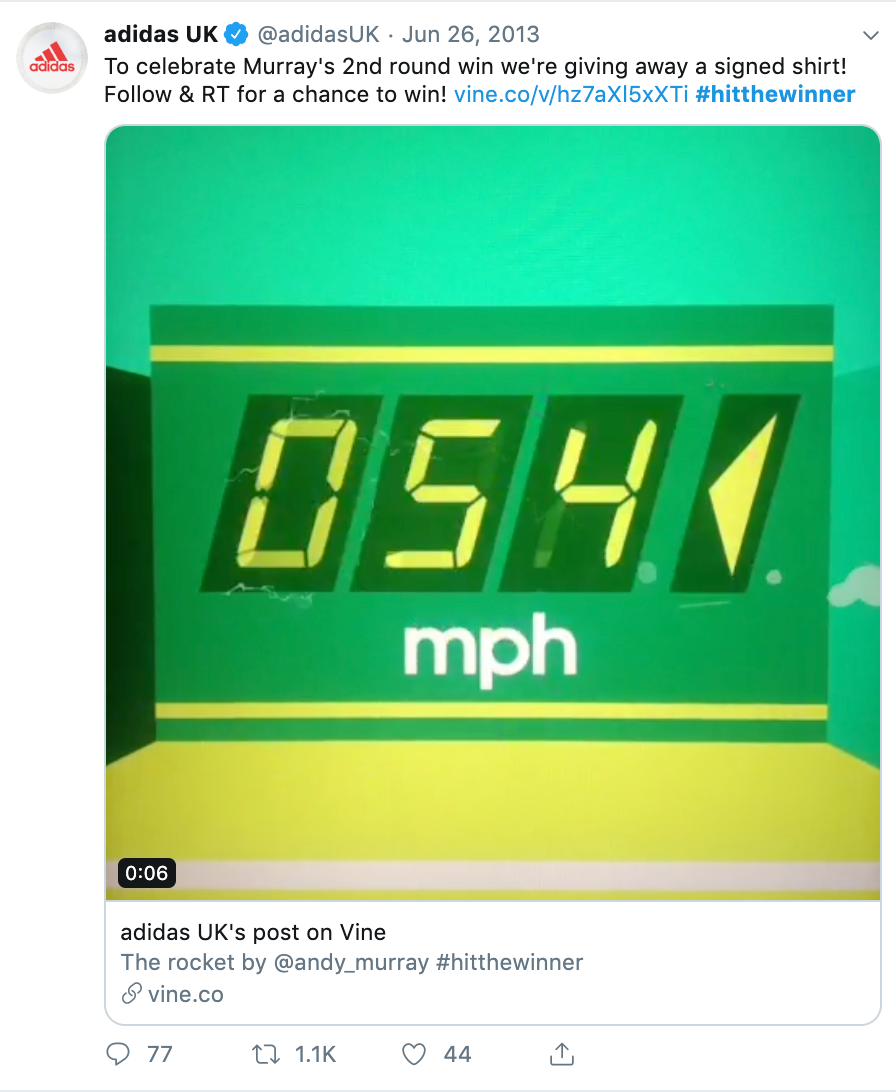Viewport: 896px width, 1092px height.
Task: Click the vine.co domain text in the card
Action: 186,994
